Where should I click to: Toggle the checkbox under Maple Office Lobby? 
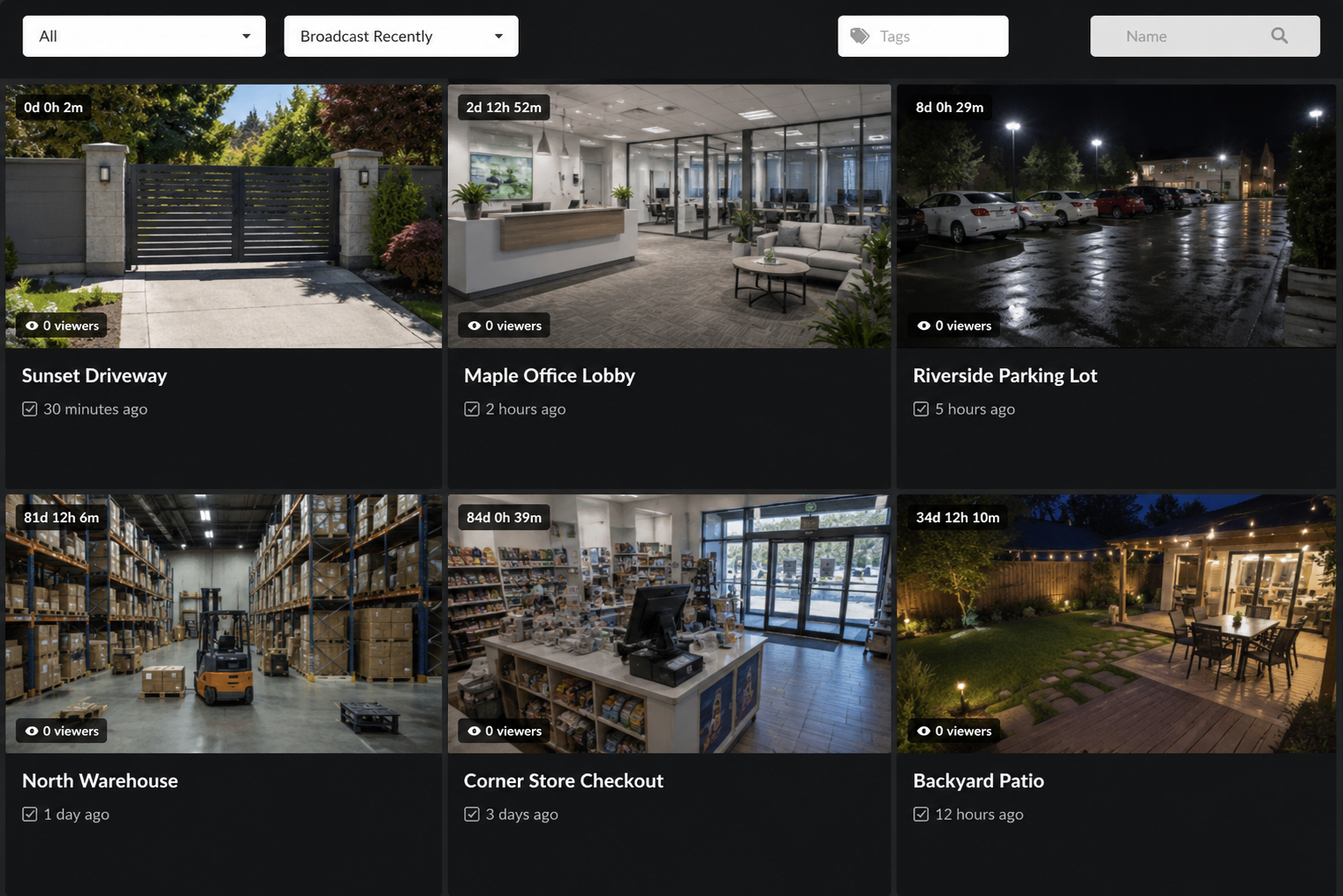[x=472, y=409]
